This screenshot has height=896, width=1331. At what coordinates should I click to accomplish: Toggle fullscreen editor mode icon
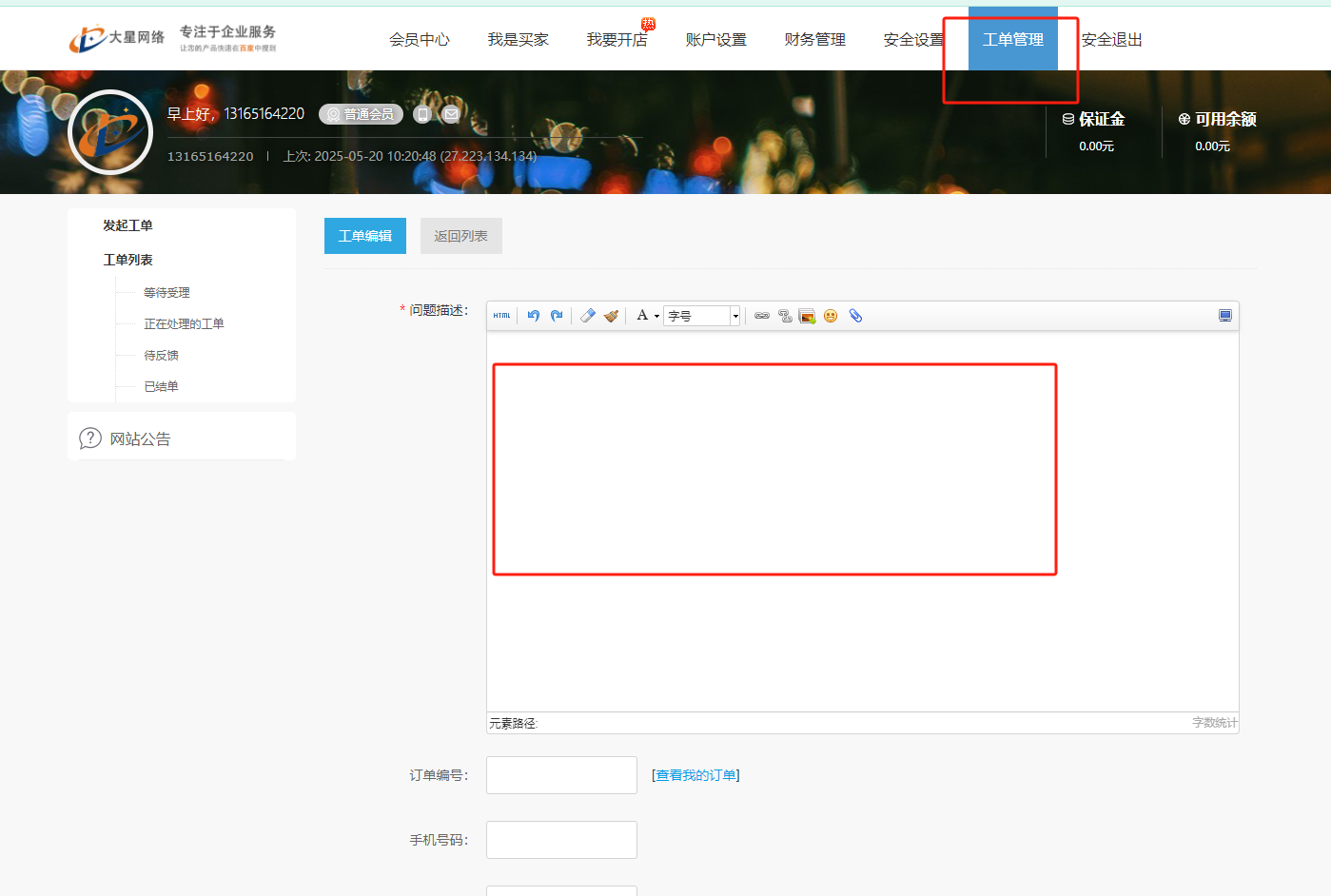[x=1225, y=316]
